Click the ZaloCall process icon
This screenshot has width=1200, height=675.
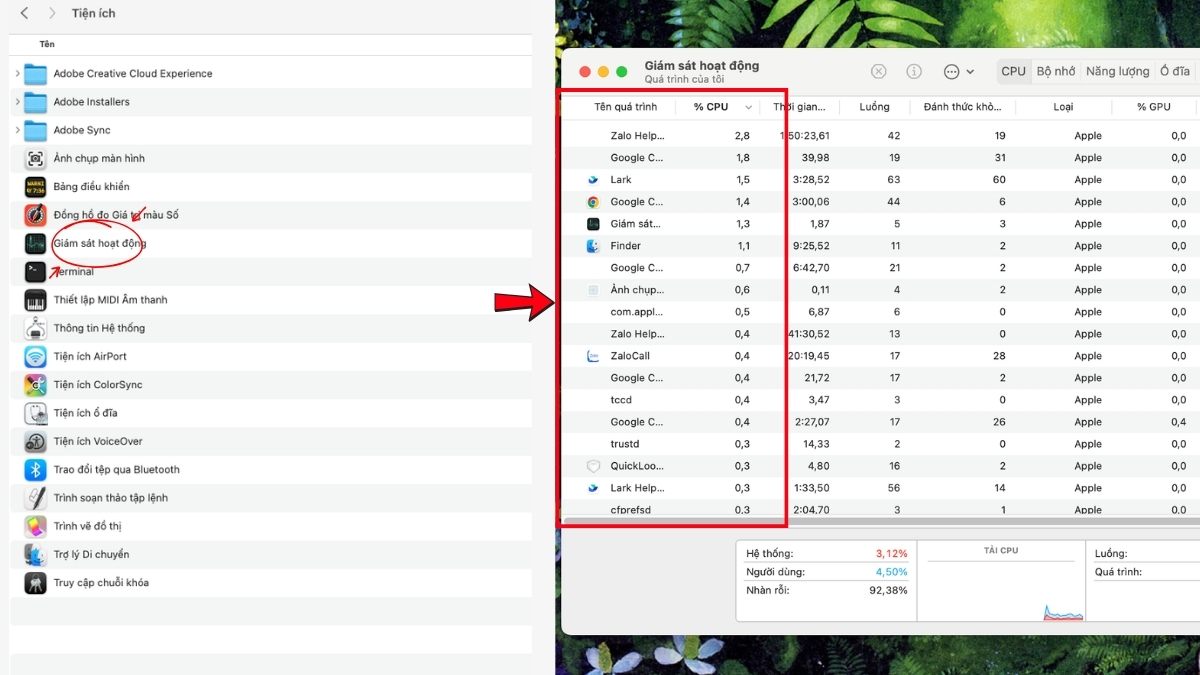click(593, 356)
